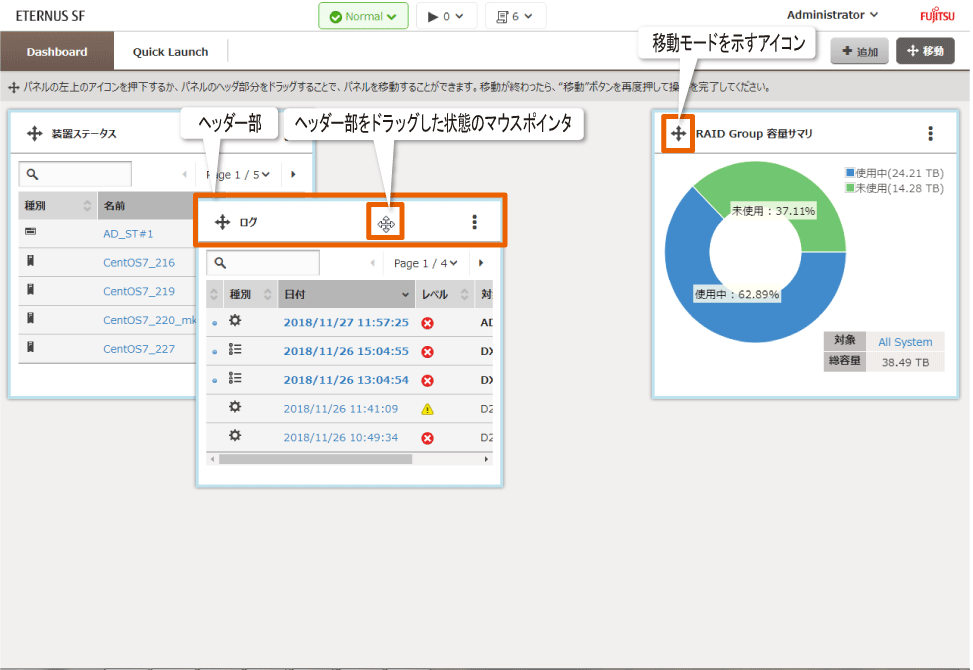Click the Fujitsu logo

point(937,15)
